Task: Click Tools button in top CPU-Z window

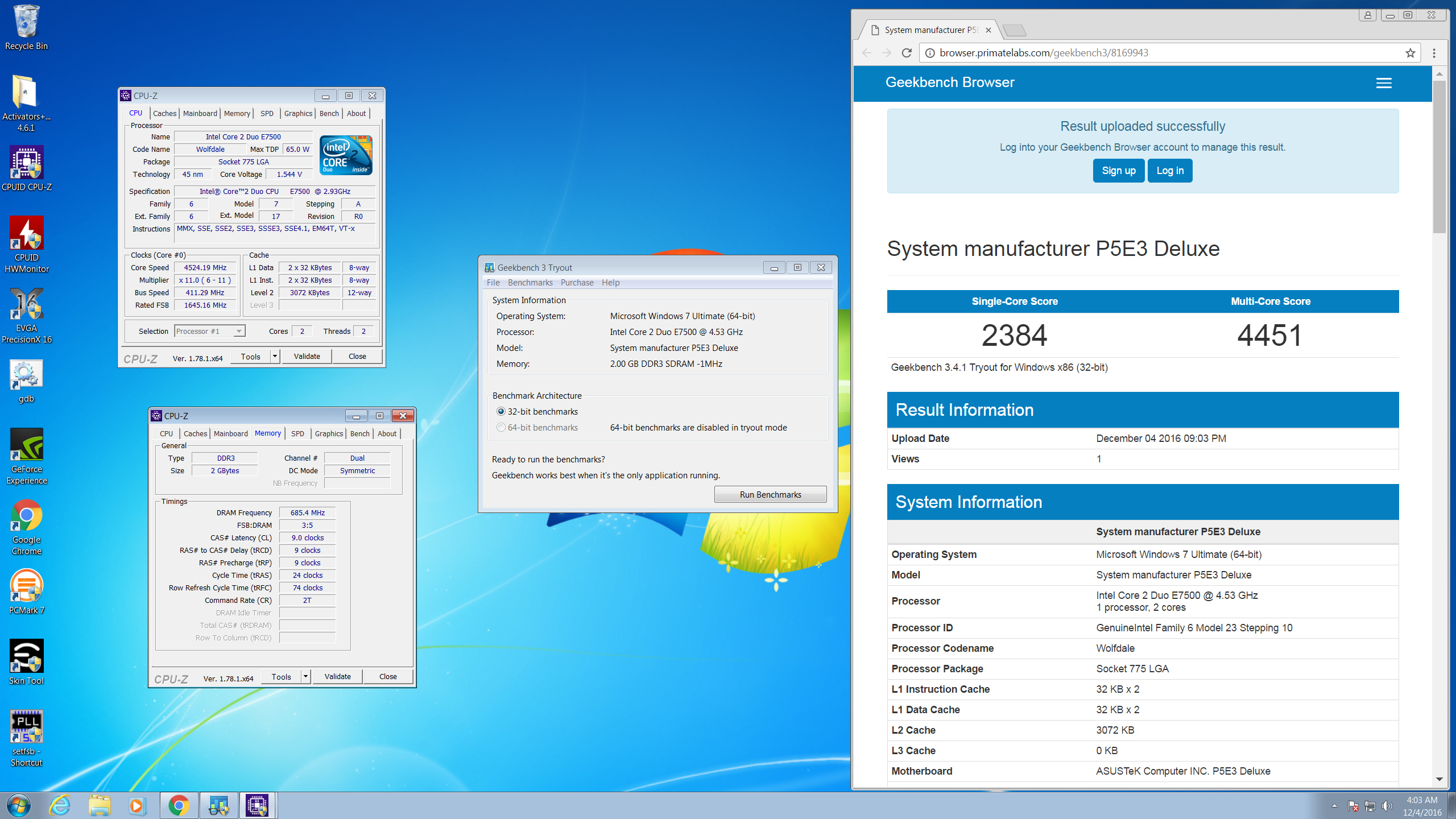Action: pyautogui.click(x=250, y=357)
